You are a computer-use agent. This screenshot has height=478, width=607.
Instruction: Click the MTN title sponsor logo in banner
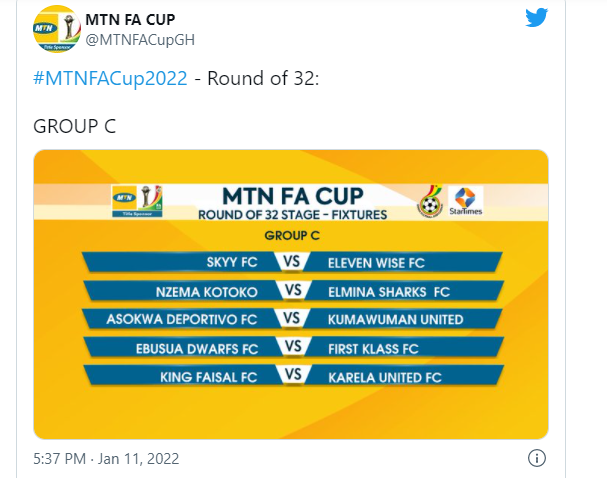[x=137, y=201]
